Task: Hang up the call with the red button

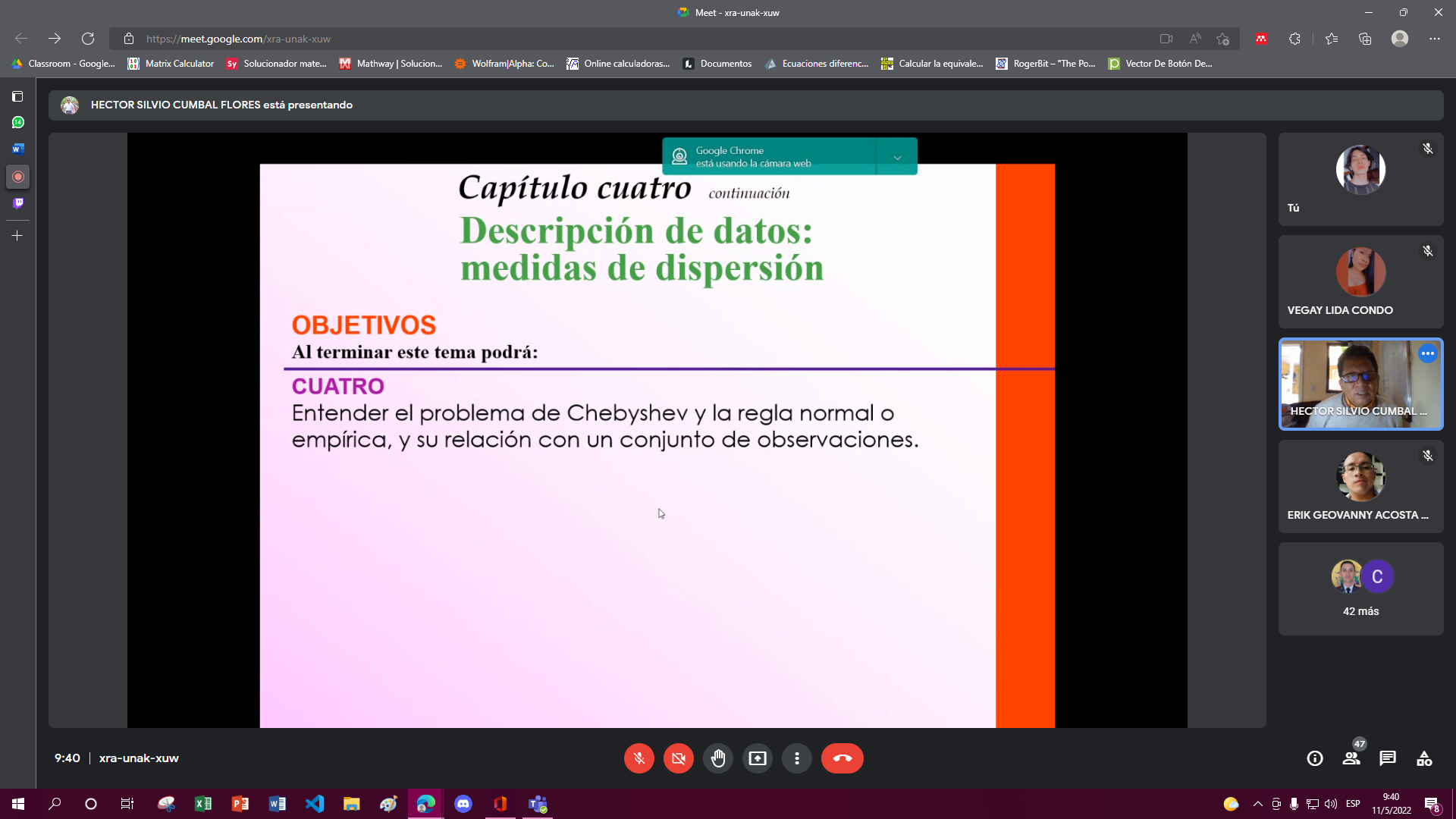Action: (843, 758)
